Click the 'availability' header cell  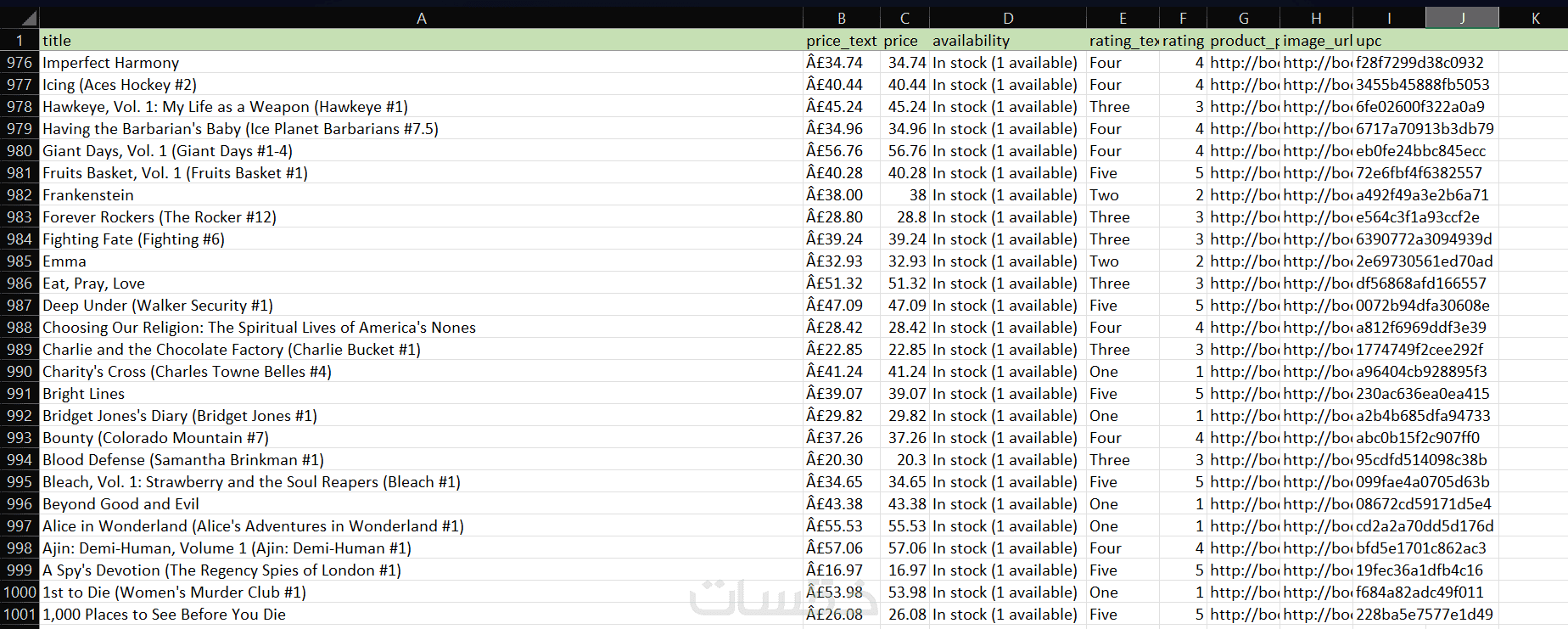1007,41
